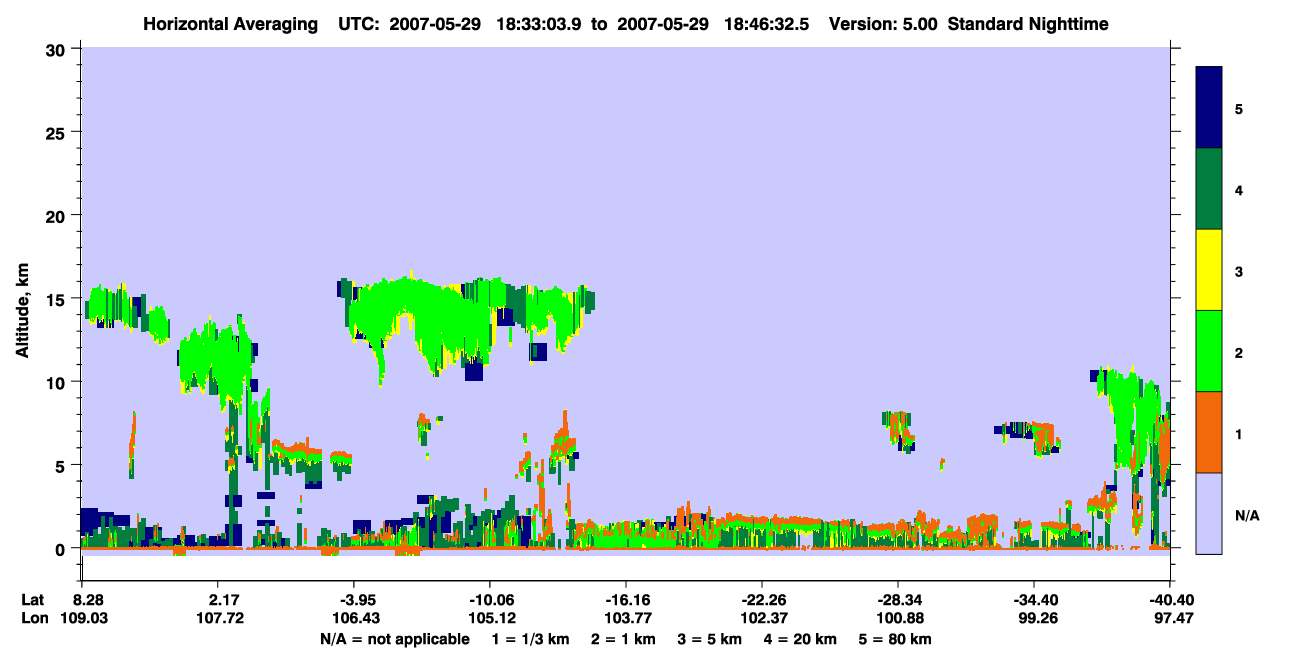Viewport: 1300px width, 667px height.
Task: Click the lavender N/A colorbar segment
Action: [1209, 513]
